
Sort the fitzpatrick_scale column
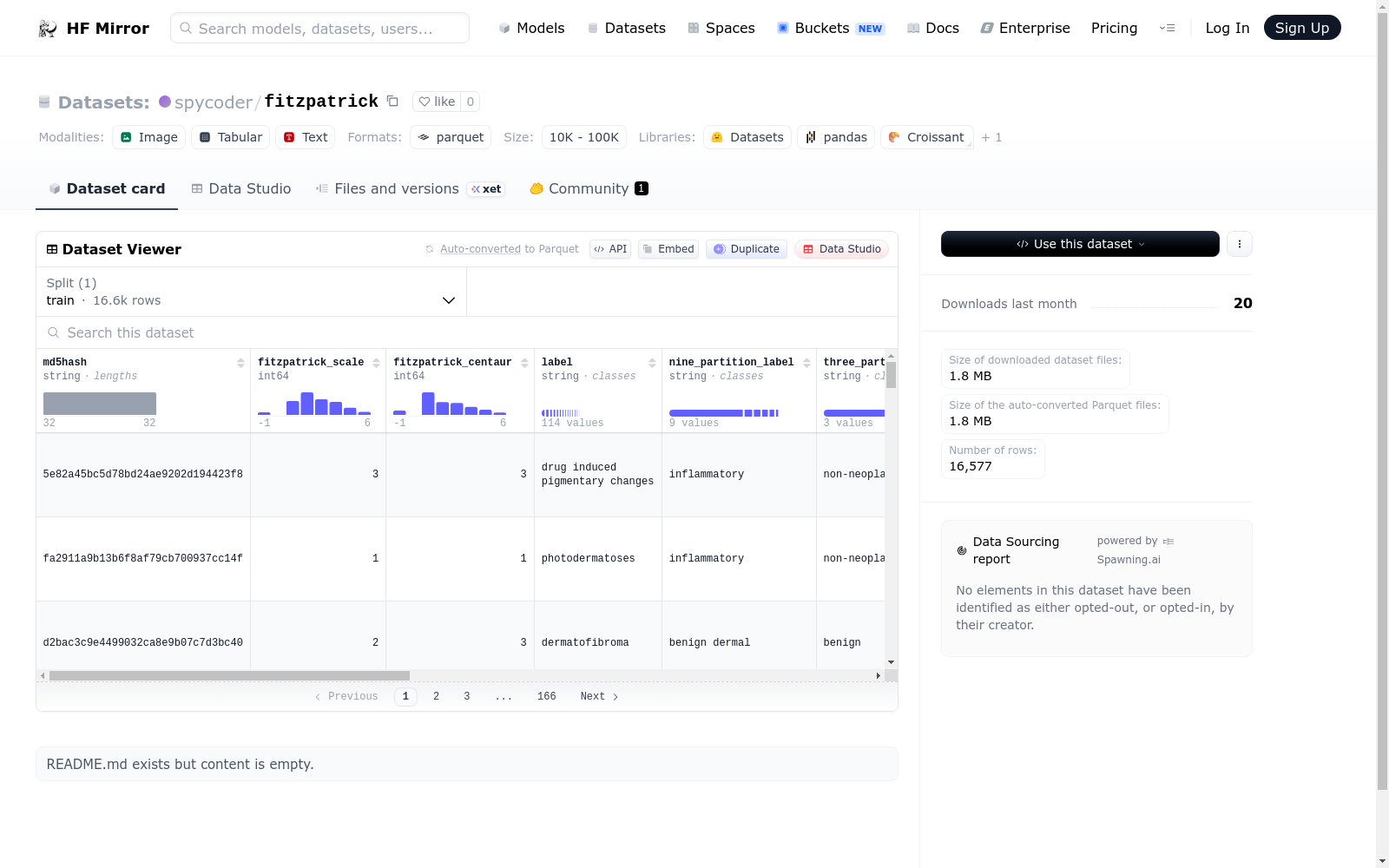point(376,363)
